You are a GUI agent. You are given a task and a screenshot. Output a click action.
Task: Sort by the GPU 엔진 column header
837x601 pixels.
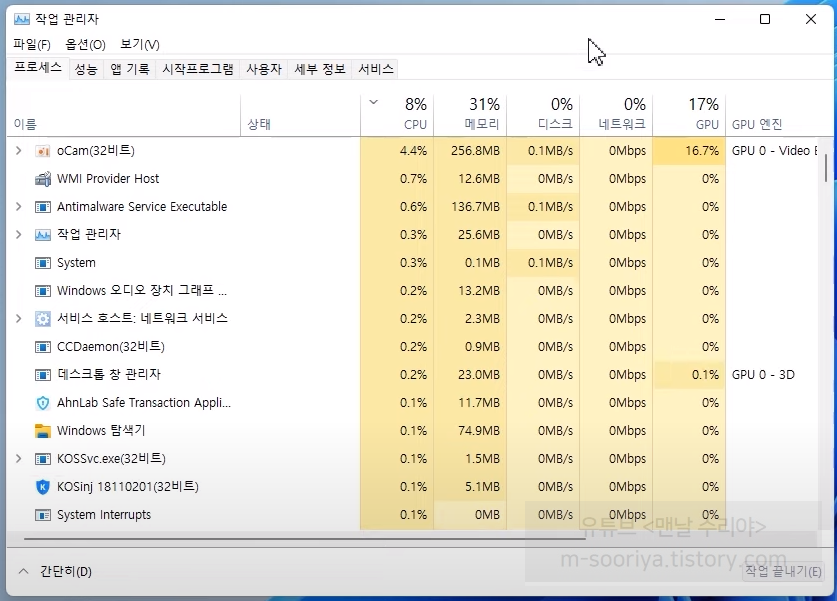click(x=772, y=115)
